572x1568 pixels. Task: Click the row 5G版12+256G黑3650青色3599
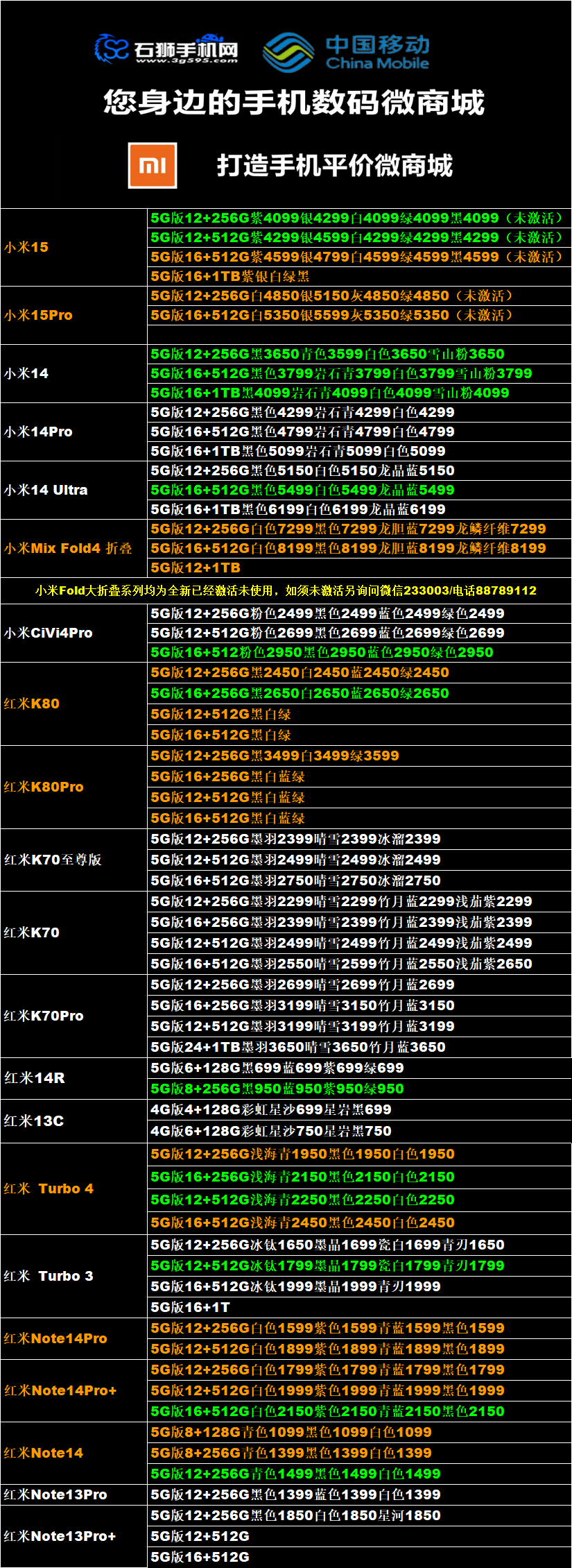[x=359, y=354]
